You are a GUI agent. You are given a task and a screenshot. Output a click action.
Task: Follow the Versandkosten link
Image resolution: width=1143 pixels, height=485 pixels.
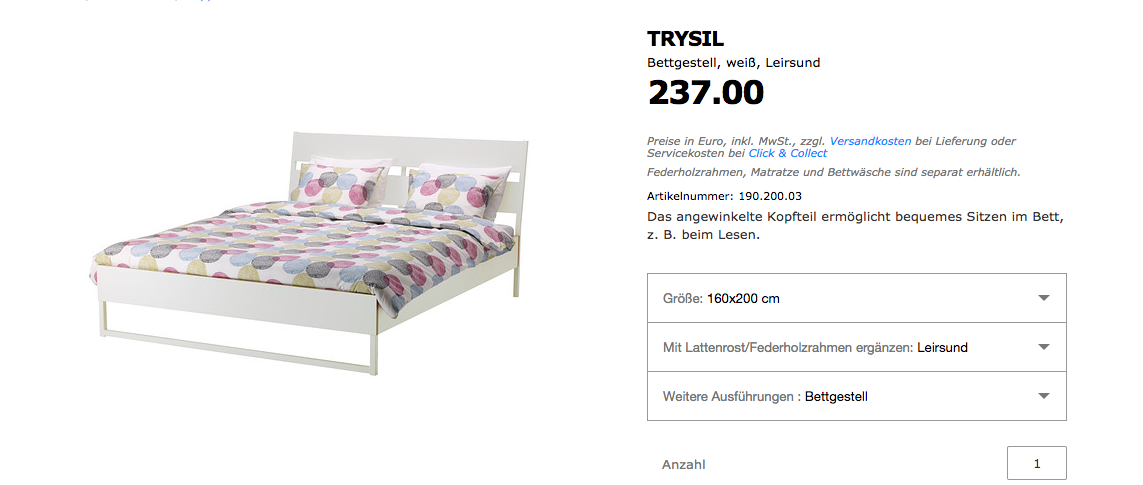tap(870, 141)
